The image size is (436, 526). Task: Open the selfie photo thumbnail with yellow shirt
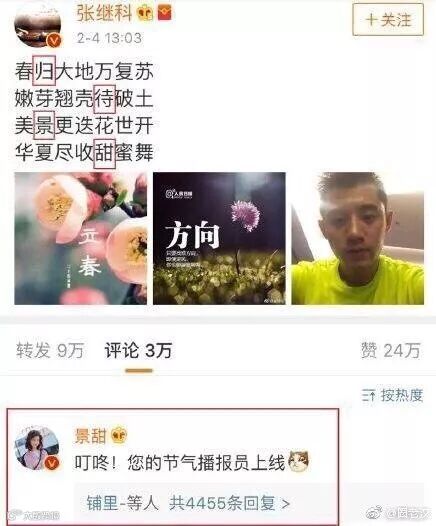click(x=358, y=239)
